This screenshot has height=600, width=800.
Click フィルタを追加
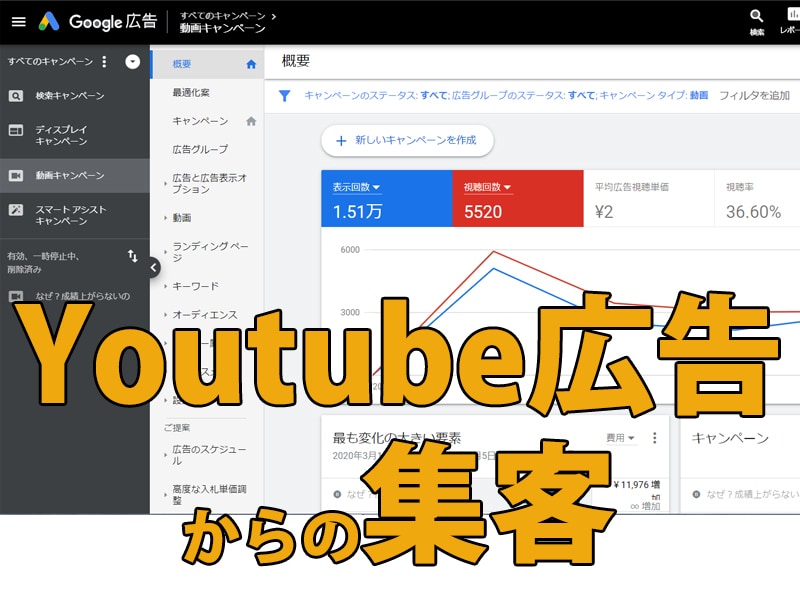[754, 95]
